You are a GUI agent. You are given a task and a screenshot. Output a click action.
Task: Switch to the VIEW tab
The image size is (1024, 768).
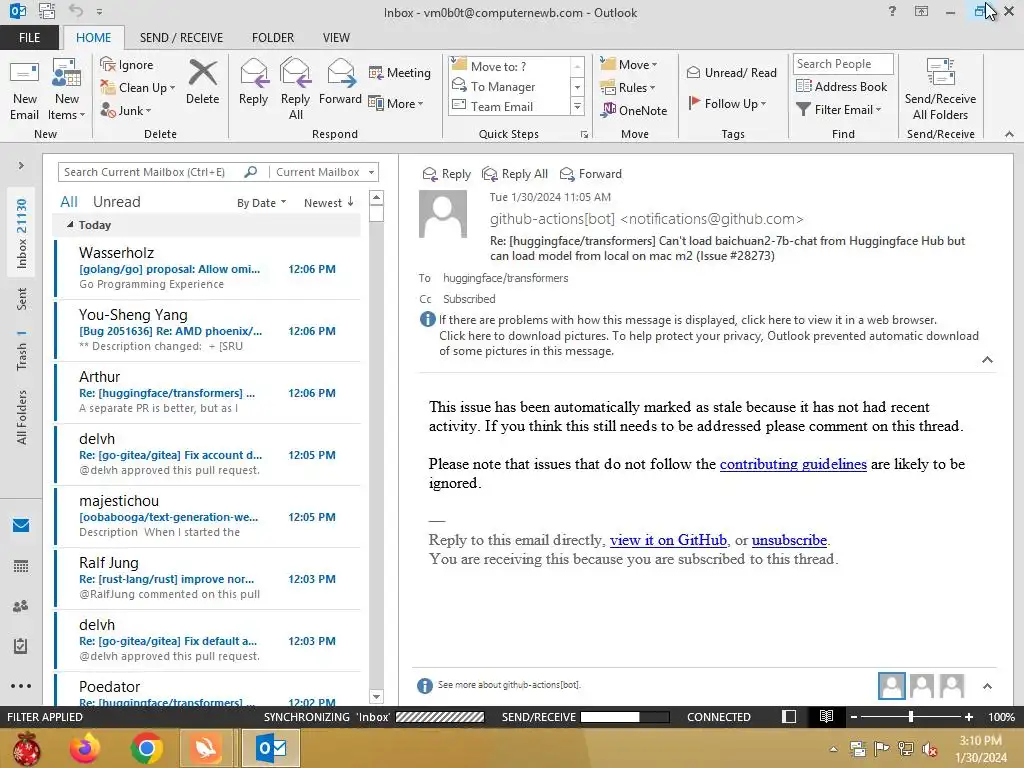[x=336, y=38]
